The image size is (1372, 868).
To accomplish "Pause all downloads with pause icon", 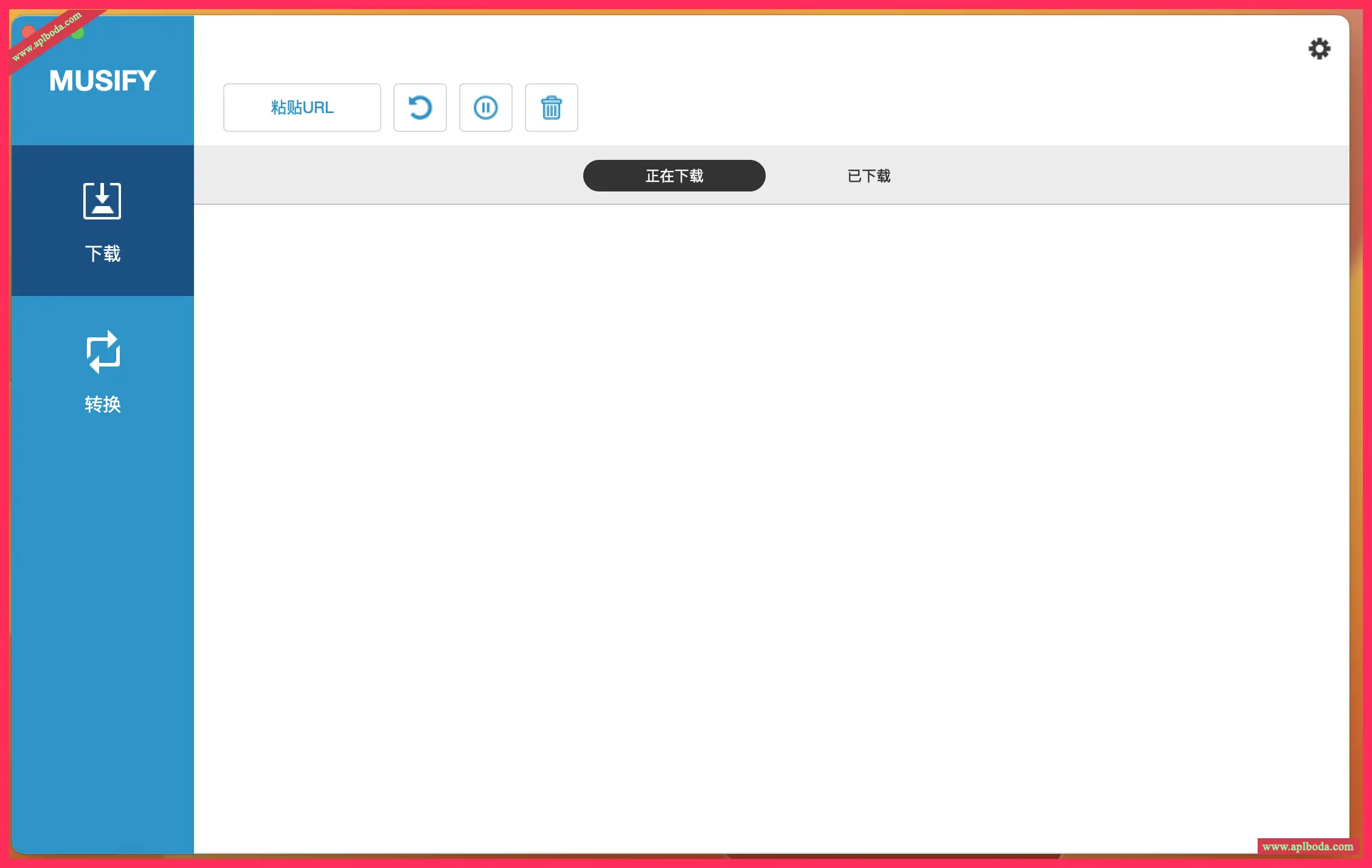I will [x=485, y=108].
